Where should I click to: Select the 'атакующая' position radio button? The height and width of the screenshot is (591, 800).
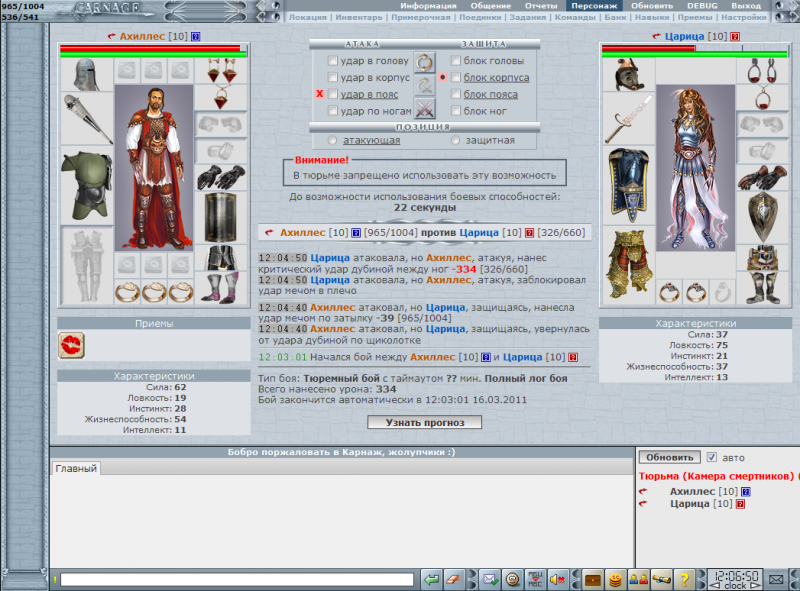click(333, 141)
